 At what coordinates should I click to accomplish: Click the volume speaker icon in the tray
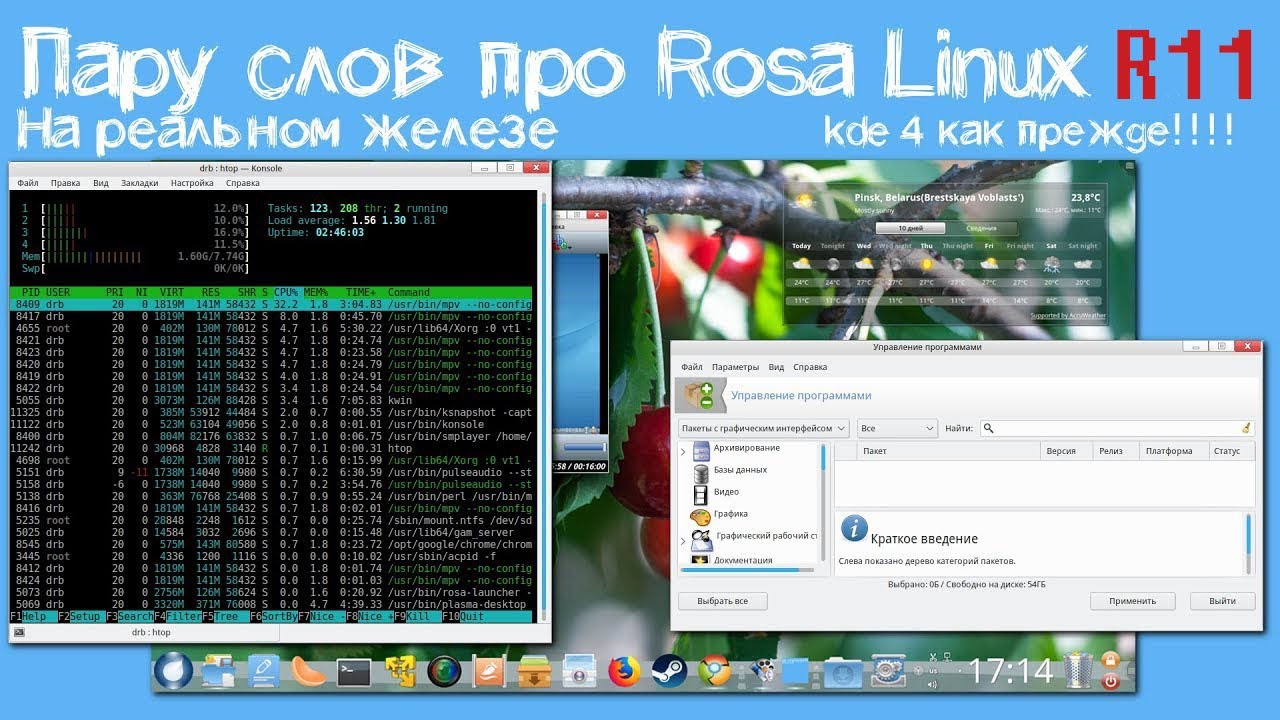(x=932, y=685)
